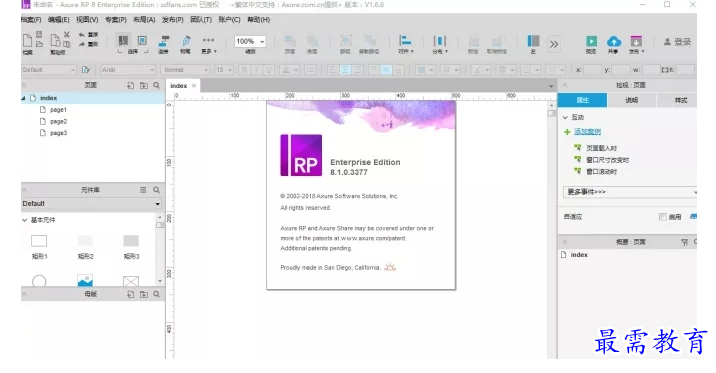Select the contained selection mode icon

pos(142,41)
